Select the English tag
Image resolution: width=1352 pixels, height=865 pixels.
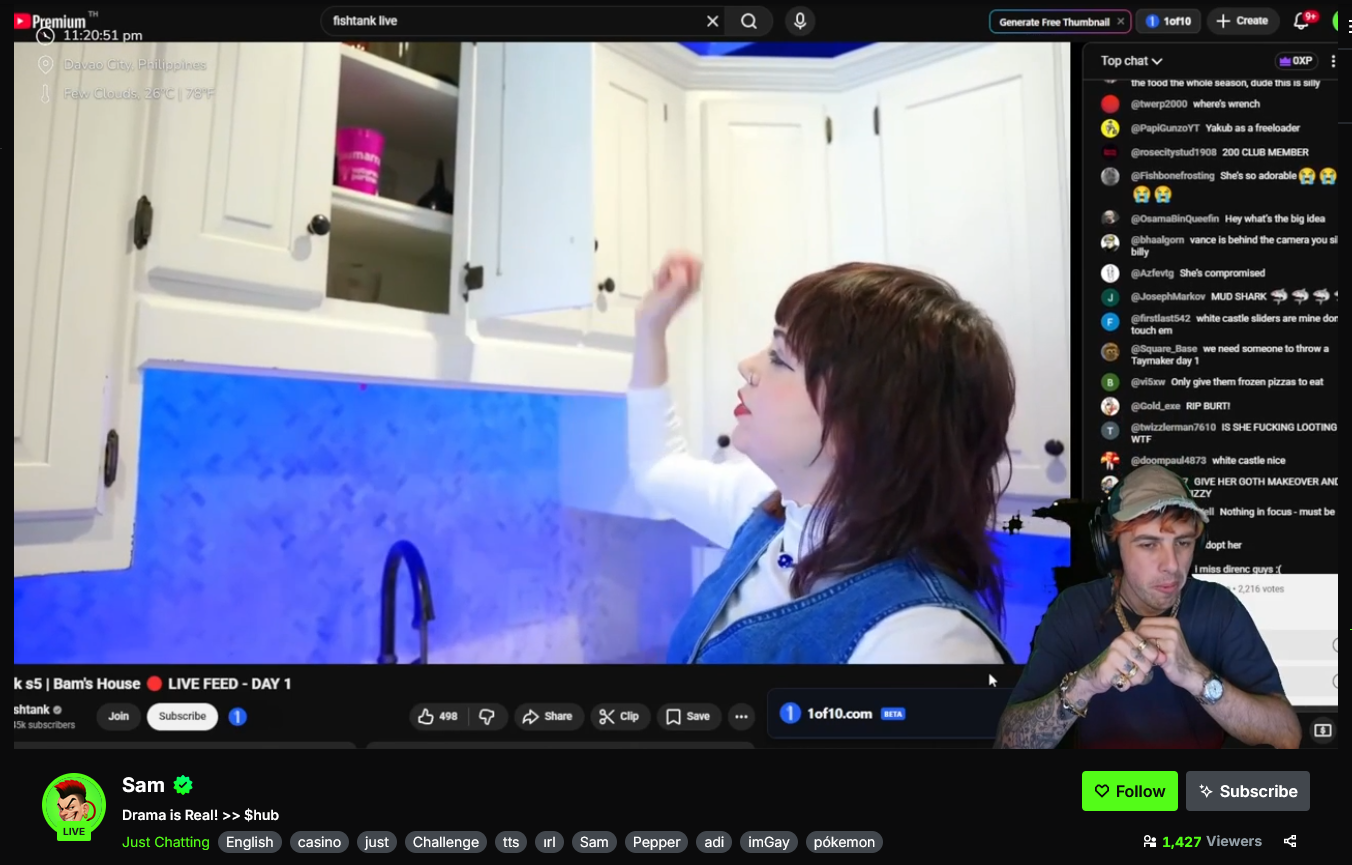[x=250, y=842]
